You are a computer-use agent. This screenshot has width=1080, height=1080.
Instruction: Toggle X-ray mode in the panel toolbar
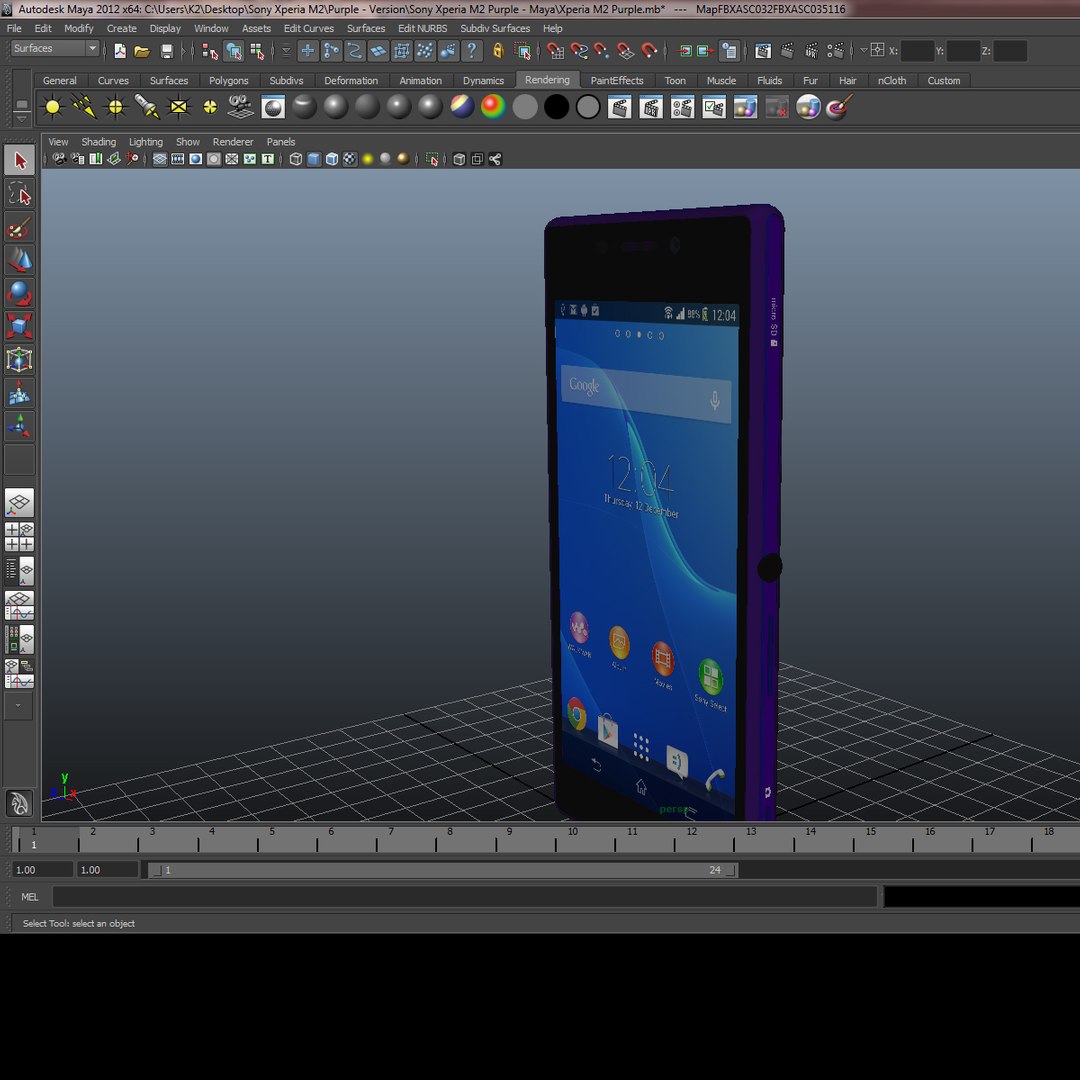pos(459,160)
